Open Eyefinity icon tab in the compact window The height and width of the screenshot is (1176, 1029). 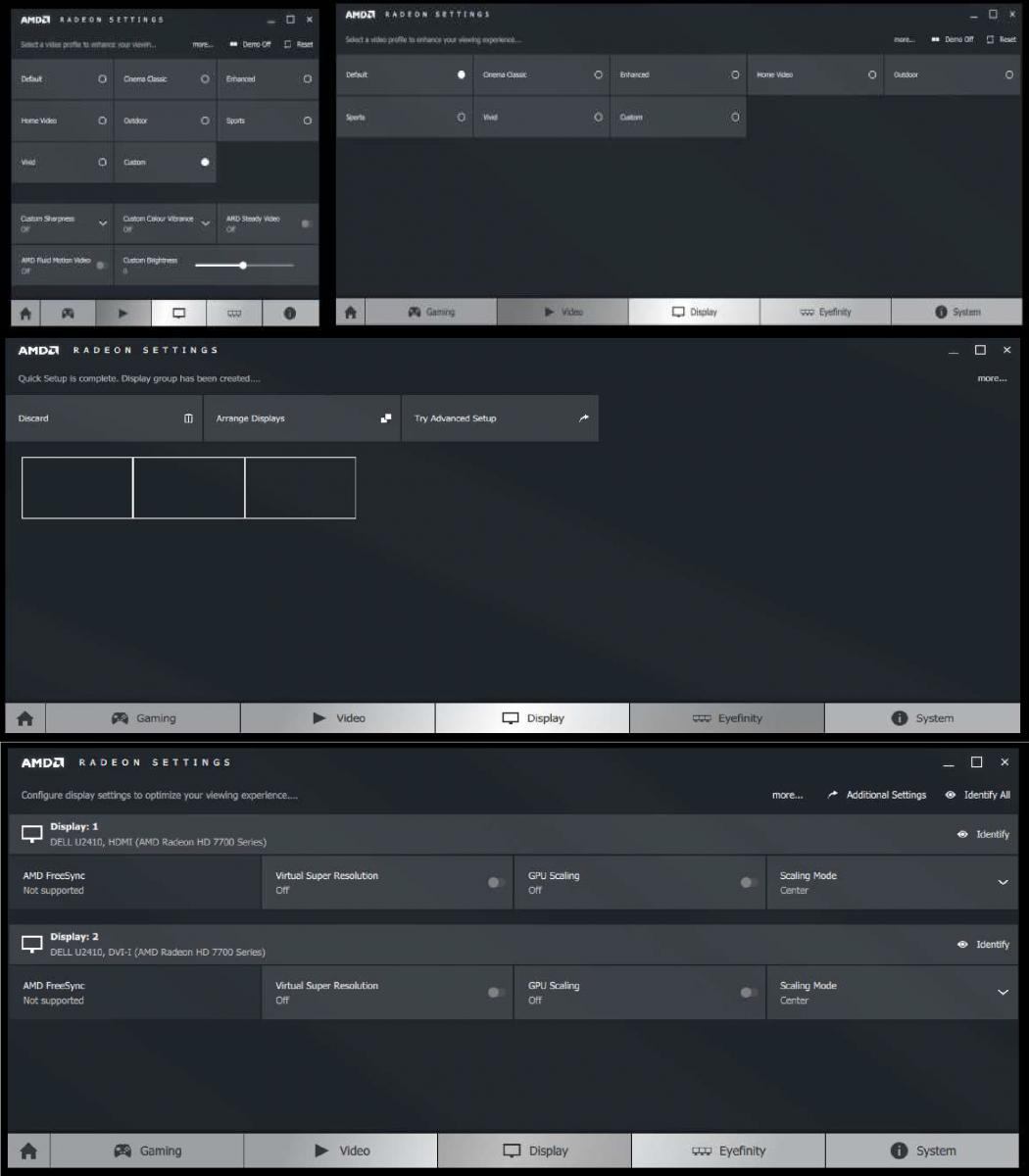click(x=235, y=314)
